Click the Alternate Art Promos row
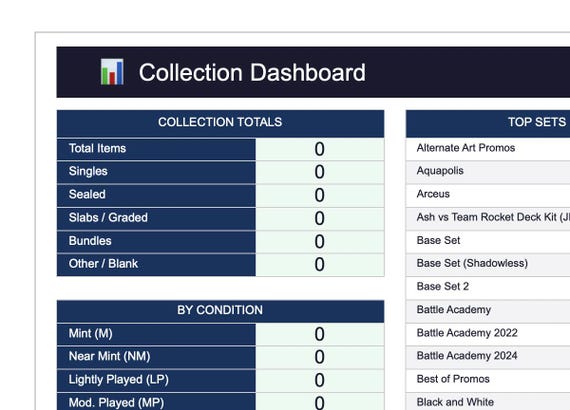The image size is (570, 410). (x=488, y=149)
